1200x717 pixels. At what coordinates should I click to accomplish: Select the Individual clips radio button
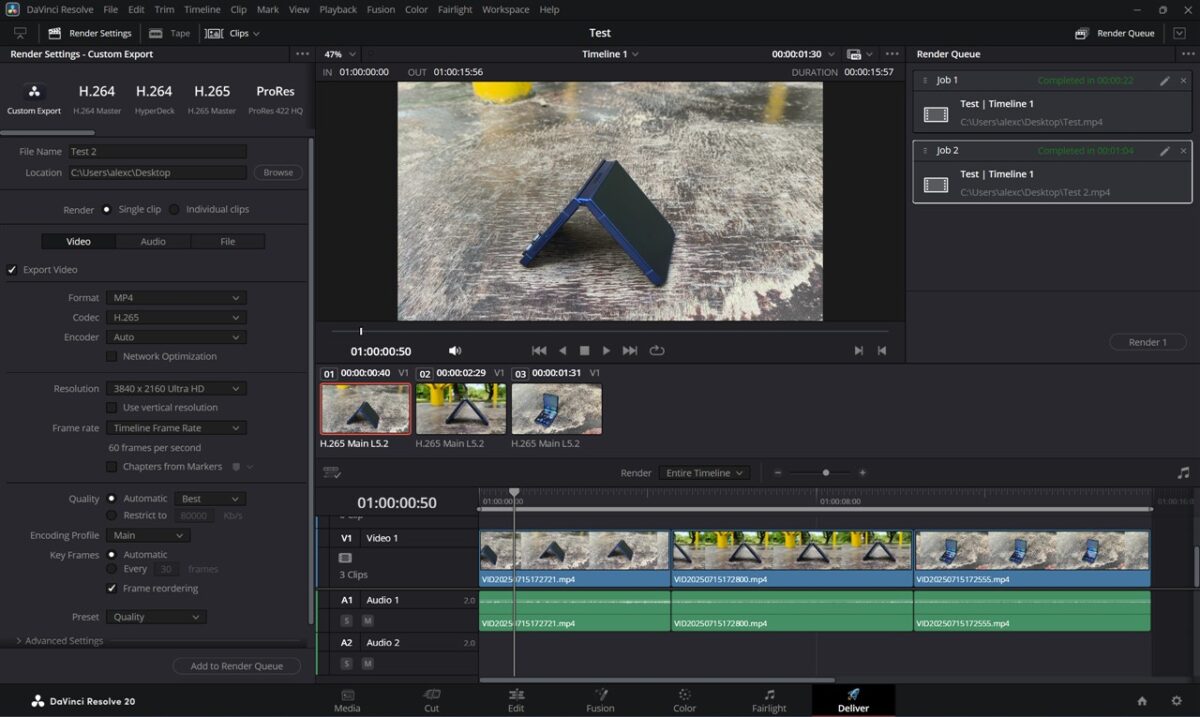pos(175,210)
